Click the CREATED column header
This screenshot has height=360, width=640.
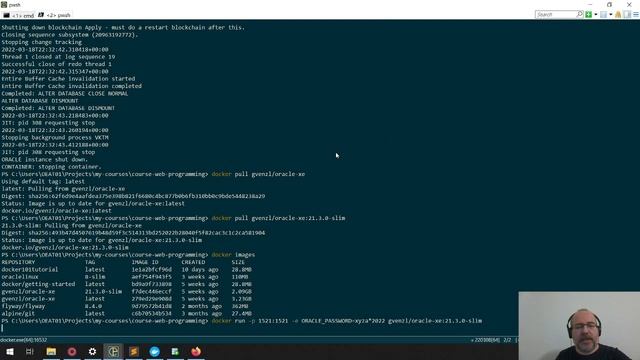[x=193, y=262]
